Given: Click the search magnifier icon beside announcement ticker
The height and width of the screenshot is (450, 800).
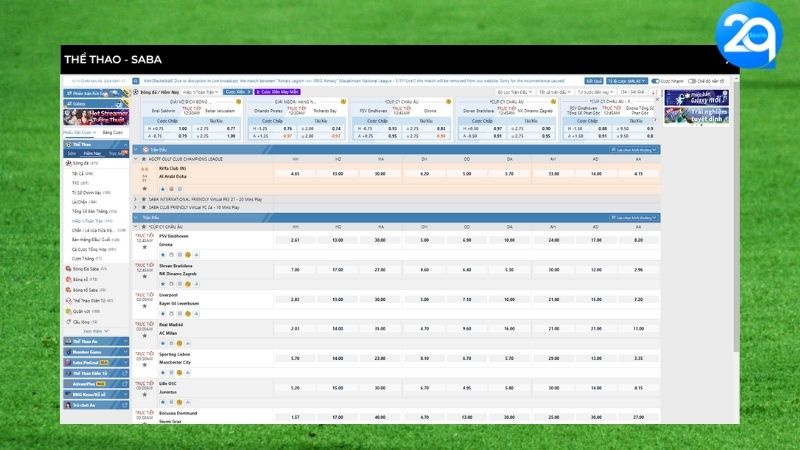Looking at the screenshot, I should pyautogui.click(x=136, y=81).
